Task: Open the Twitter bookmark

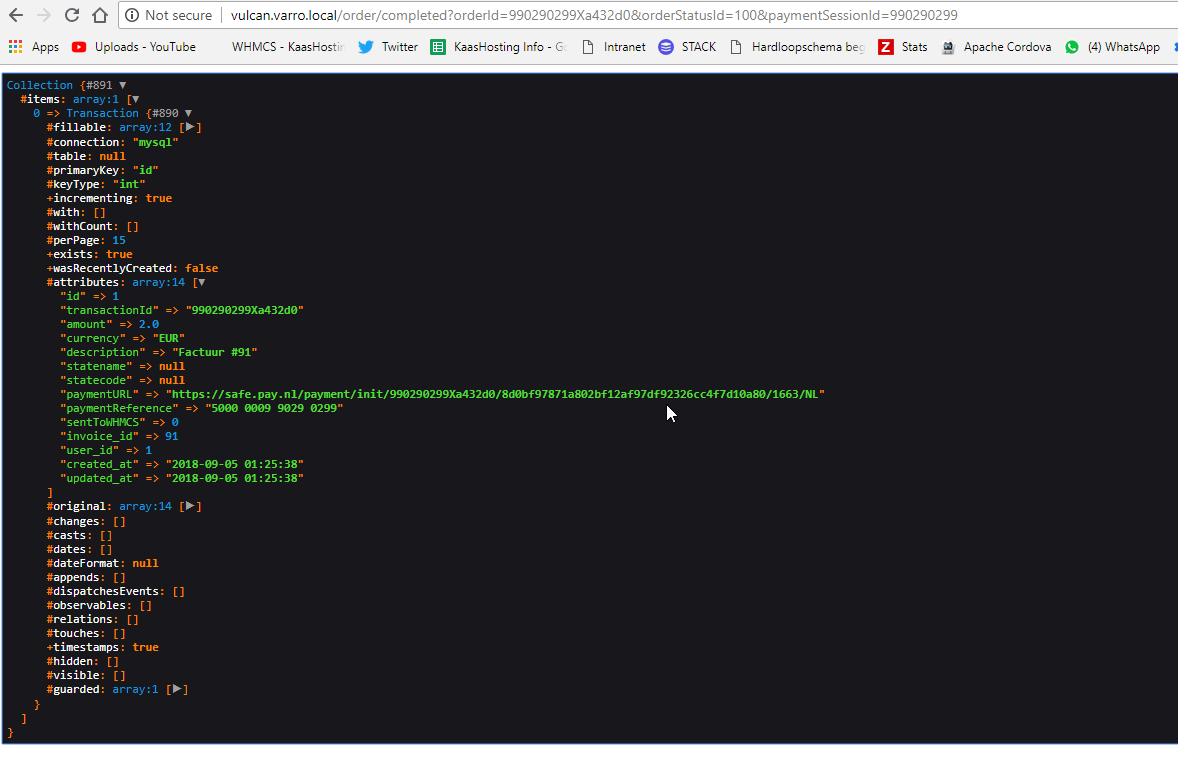Action: point(388,47)
